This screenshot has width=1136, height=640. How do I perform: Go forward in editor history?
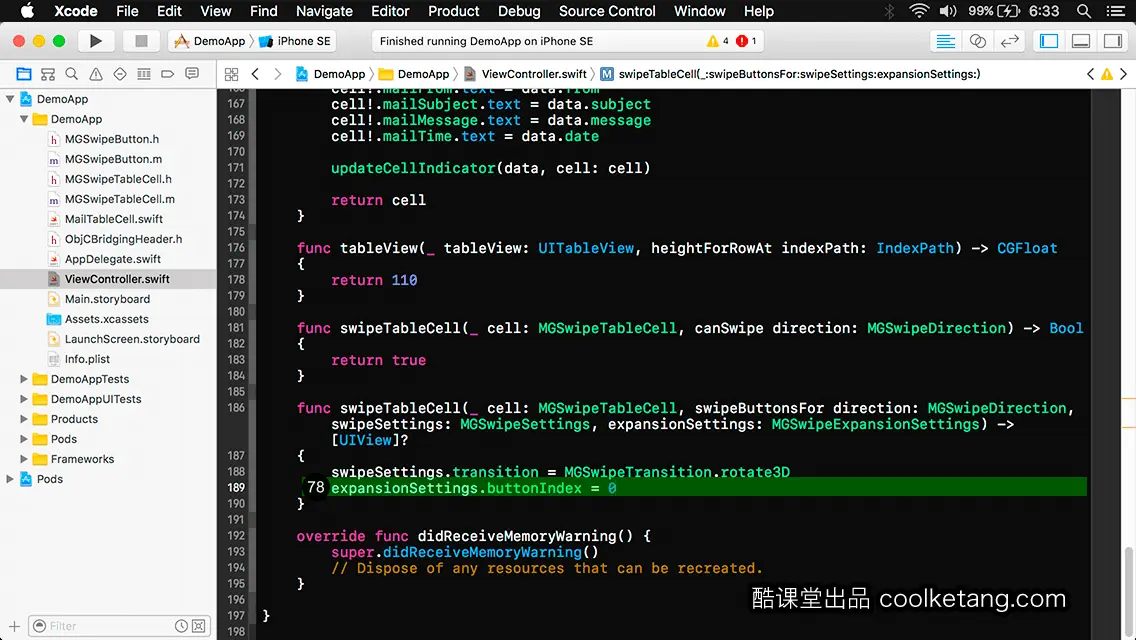[277, 74]
